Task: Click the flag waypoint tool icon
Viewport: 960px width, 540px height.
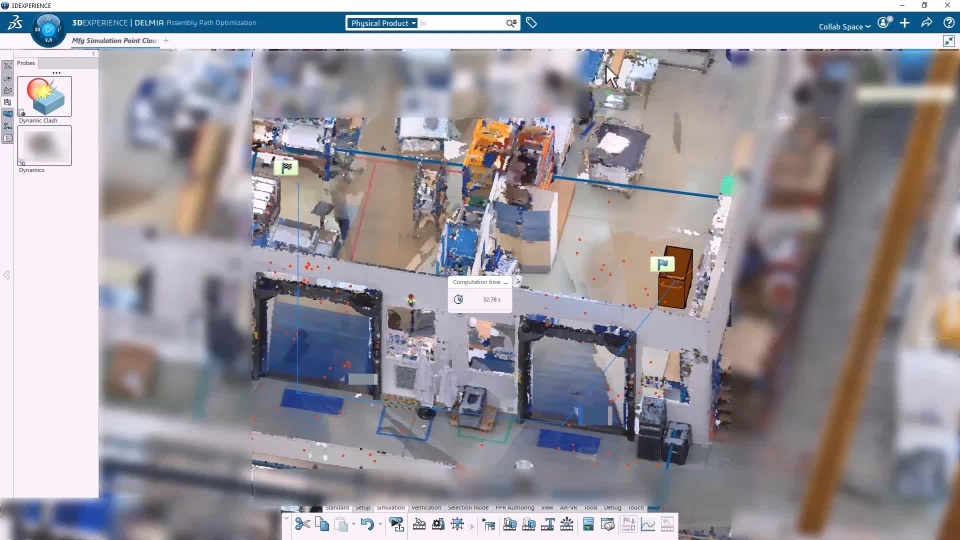Action: pyautogui.click(x=489, y=524)
